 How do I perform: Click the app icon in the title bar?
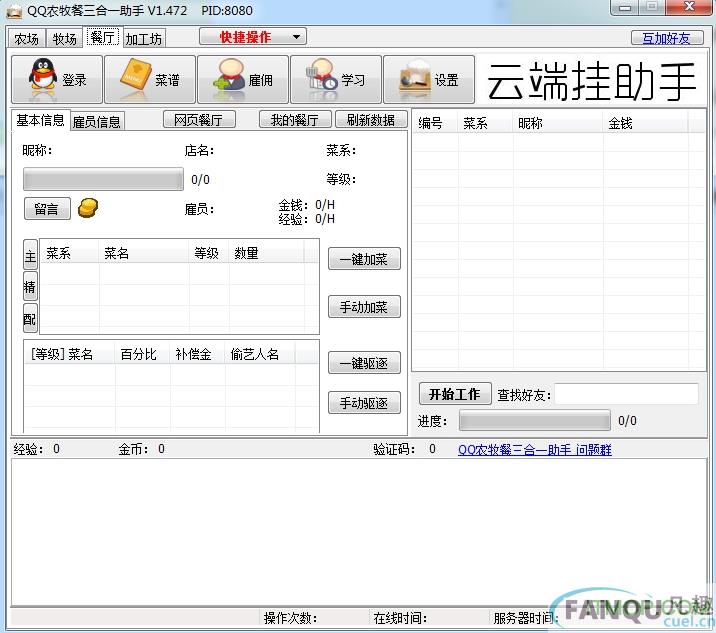(x=14, y=11)
